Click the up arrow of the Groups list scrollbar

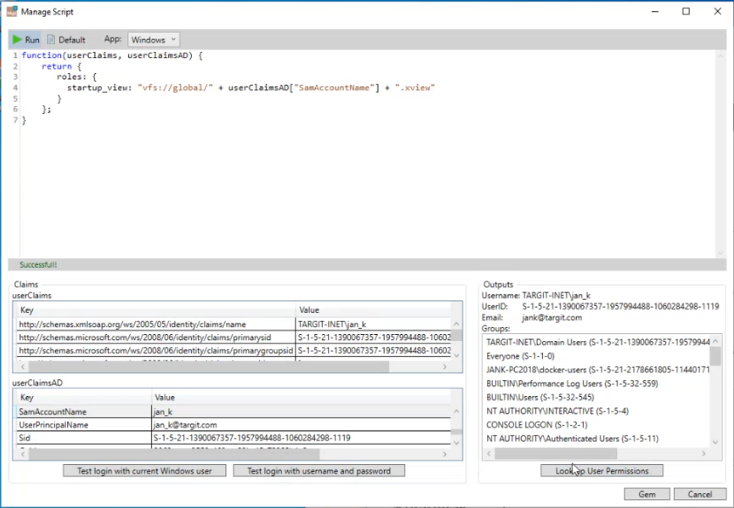coord(715,340)
